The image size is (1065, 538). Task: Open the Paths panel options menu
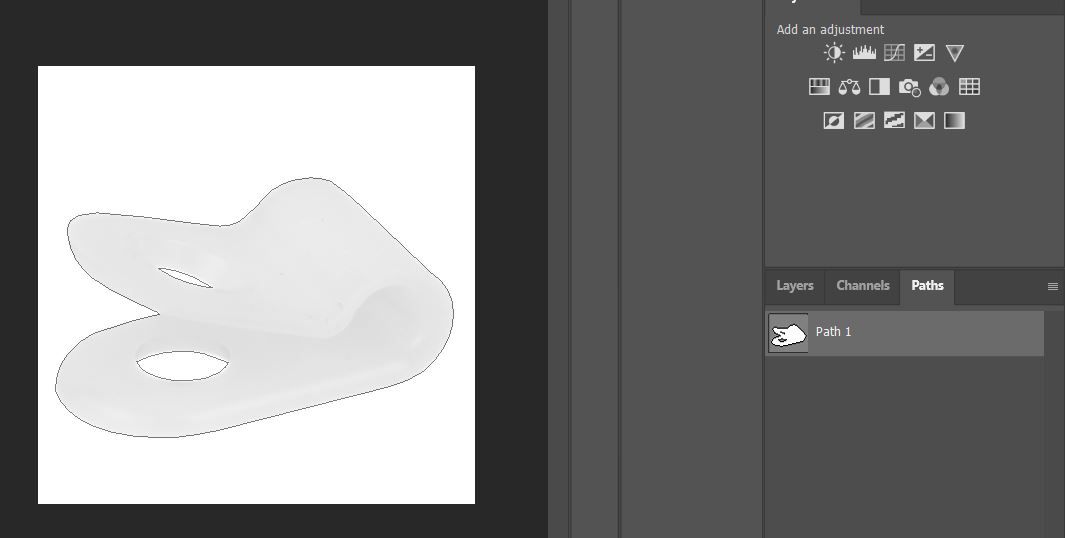1052,287
